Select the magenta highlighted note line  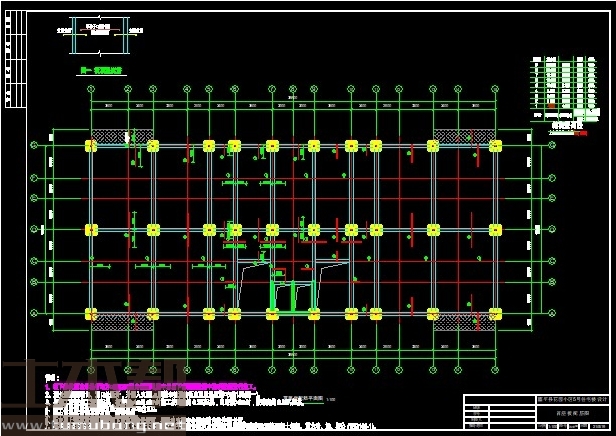[150, 385]
